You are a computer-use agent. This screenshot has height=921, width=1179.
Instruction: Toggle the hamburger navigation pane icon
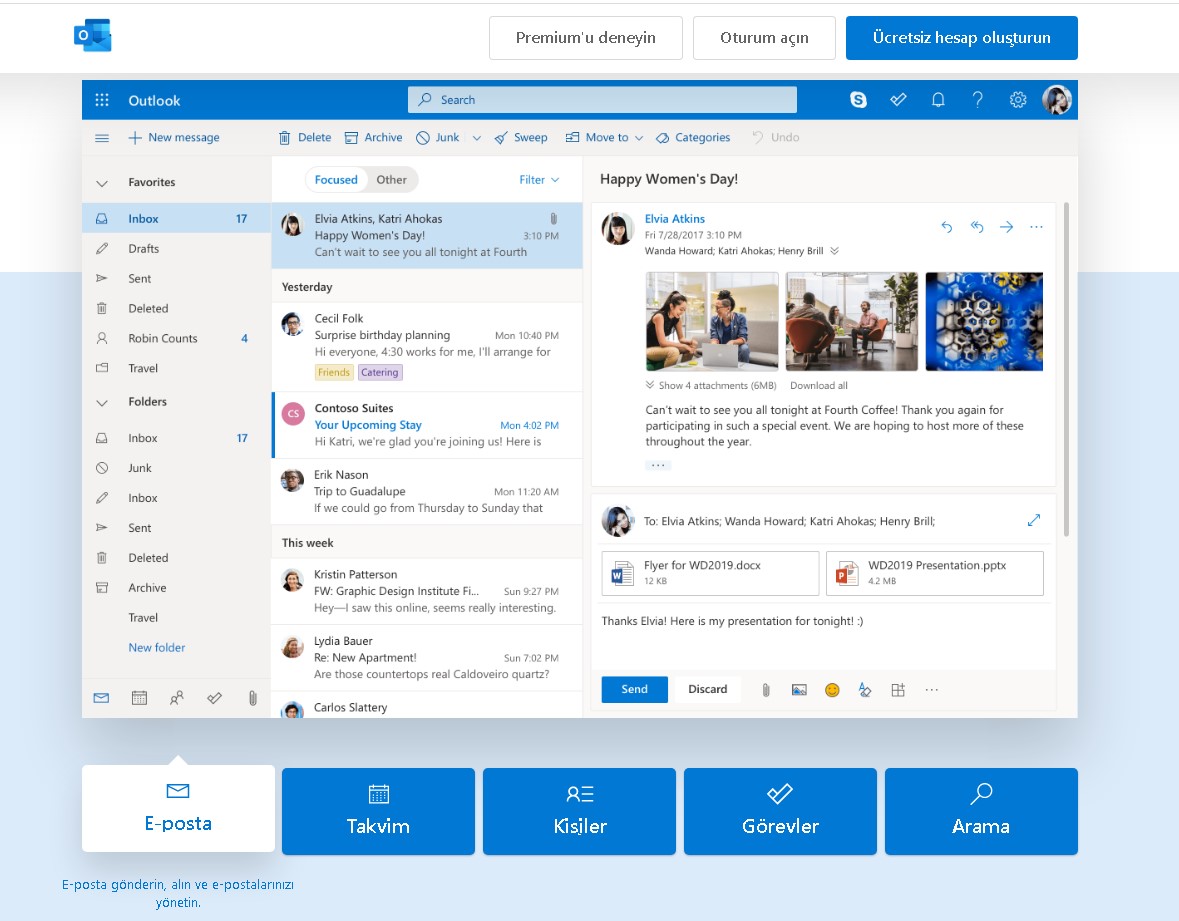(102, 138)
